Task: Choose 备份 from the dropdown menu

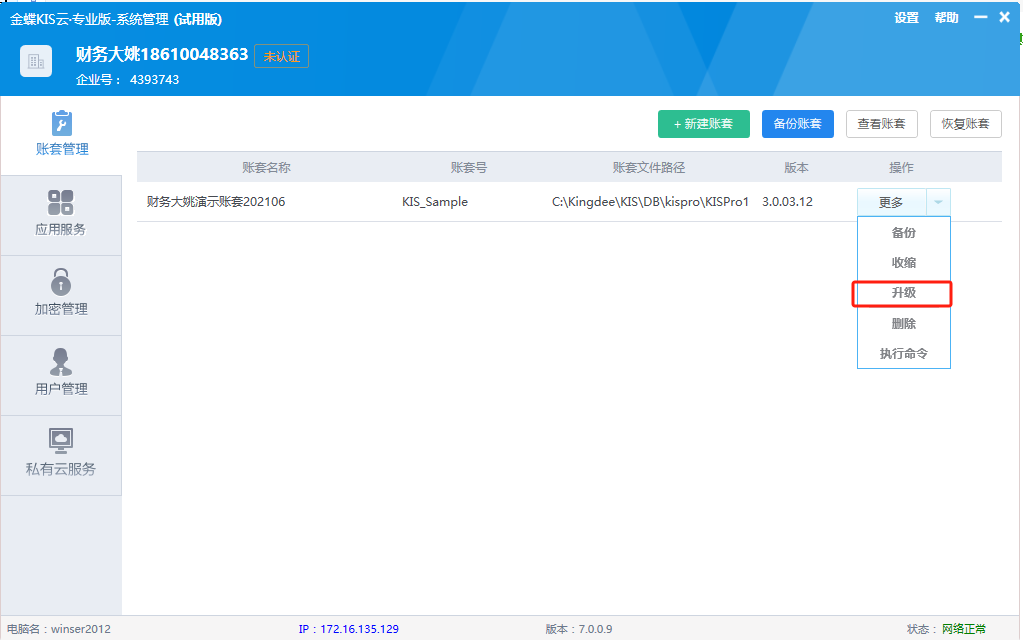Action: pos(904,233)
